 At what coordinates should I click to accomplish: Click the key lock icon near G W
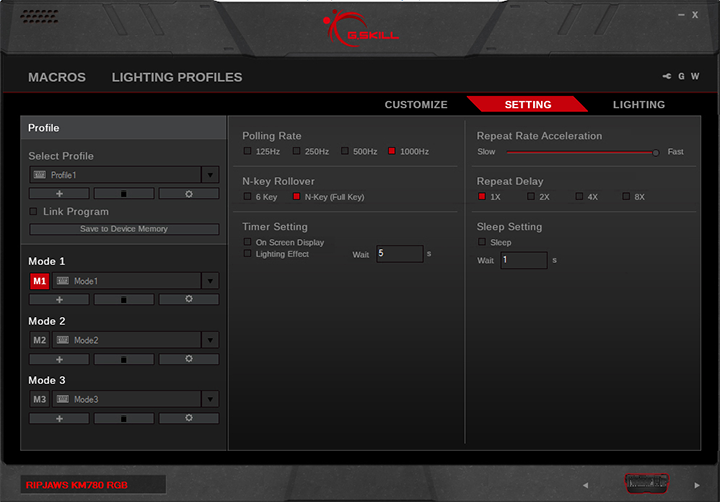coord(667,77)
